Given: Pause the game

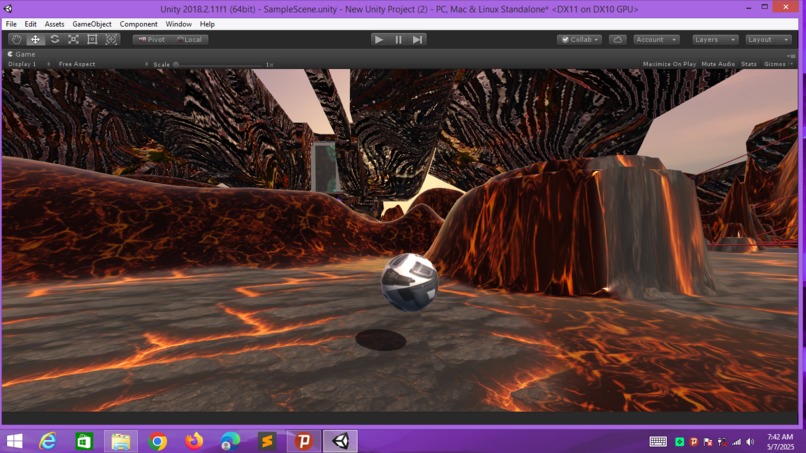Looking at the screenshot, I should click(398, 40).
